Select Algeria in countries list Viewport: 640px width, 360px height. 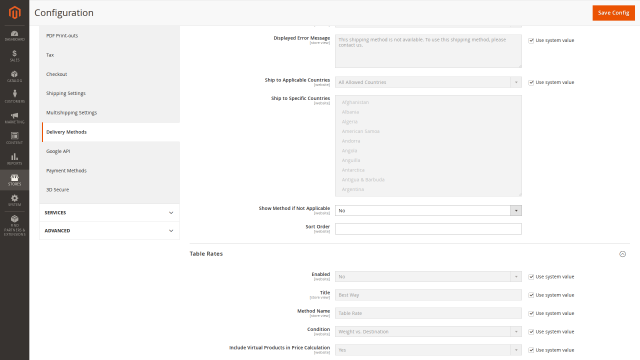click(x=427, y=122)
